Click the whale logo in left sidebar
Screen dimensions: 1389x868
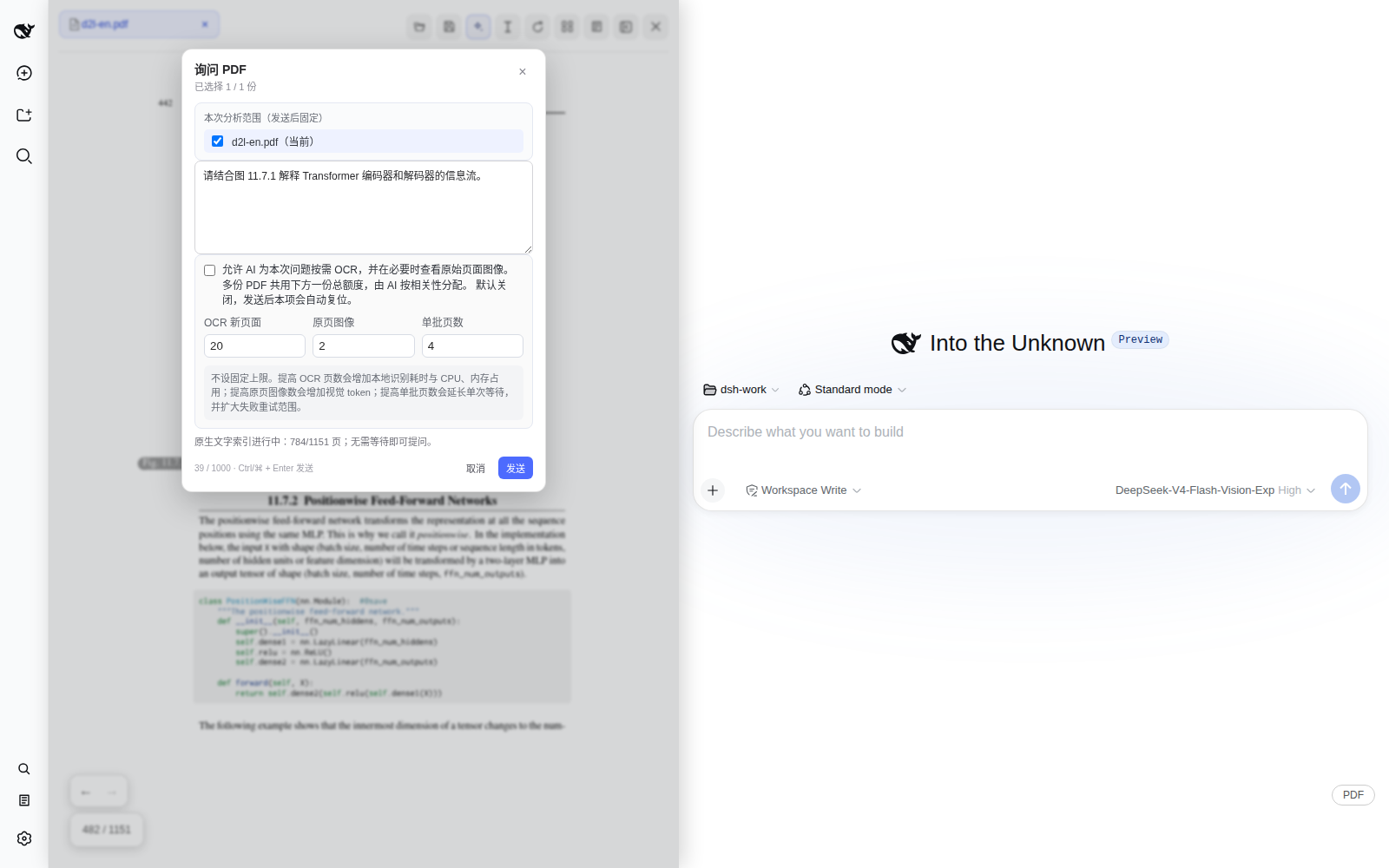tap(24, 31)
